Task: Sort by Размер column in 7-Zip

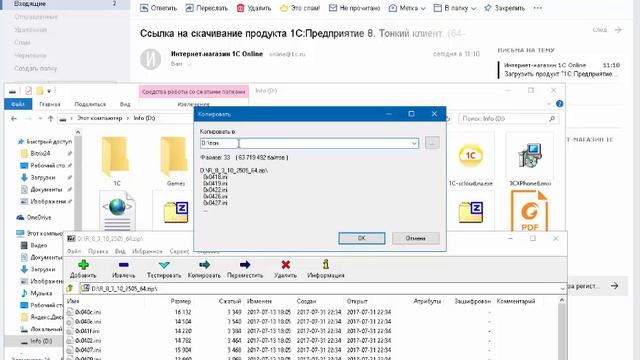Action: (180, 301)
